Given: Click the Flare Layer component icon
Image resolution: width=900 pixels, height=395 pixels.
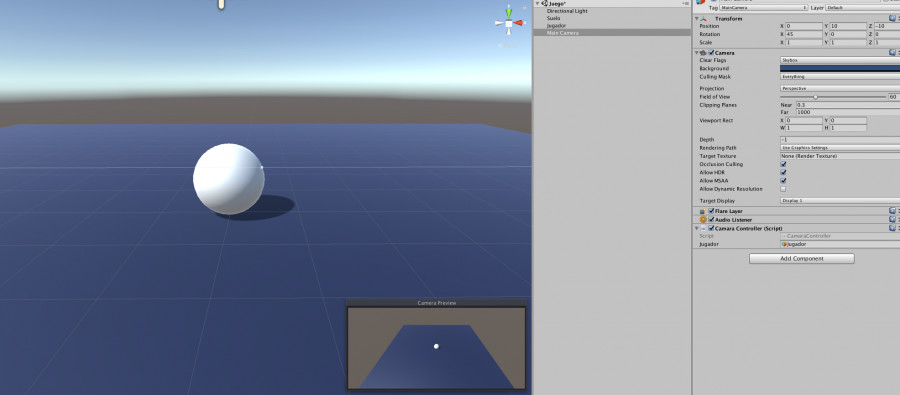Looking at the screenshot, I should pos(703,211).
